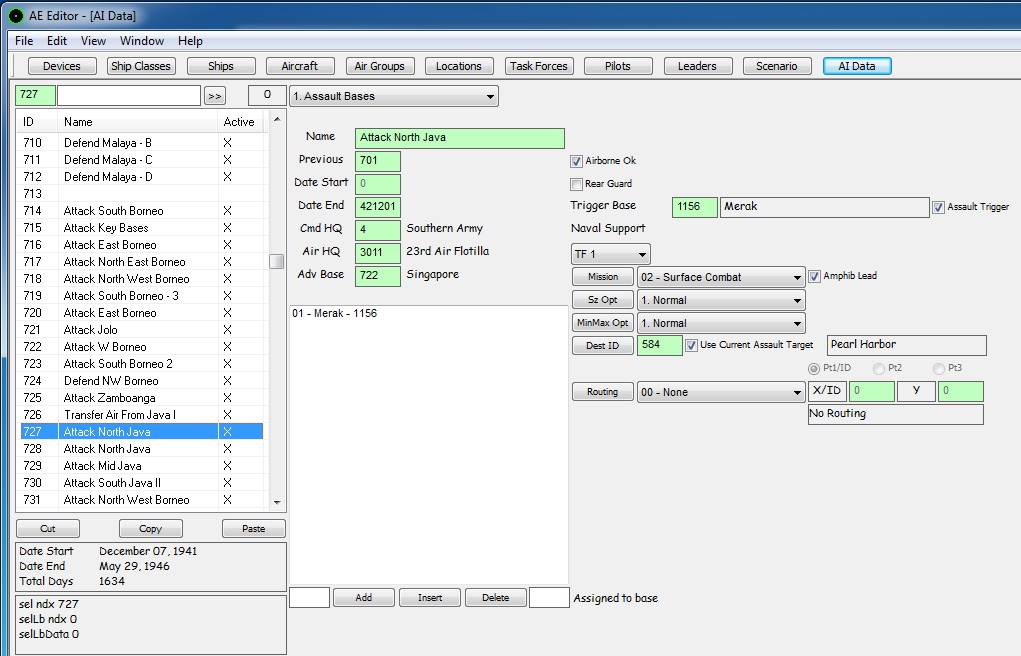Click the Delete button
1021x656 pixels.
point(496,597)
